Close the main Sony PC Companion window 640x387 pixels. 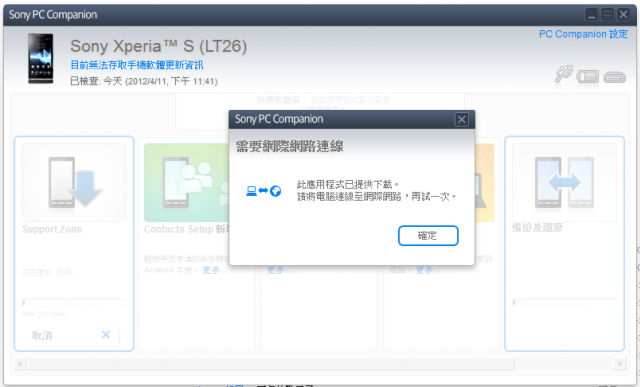pos(623,15)
